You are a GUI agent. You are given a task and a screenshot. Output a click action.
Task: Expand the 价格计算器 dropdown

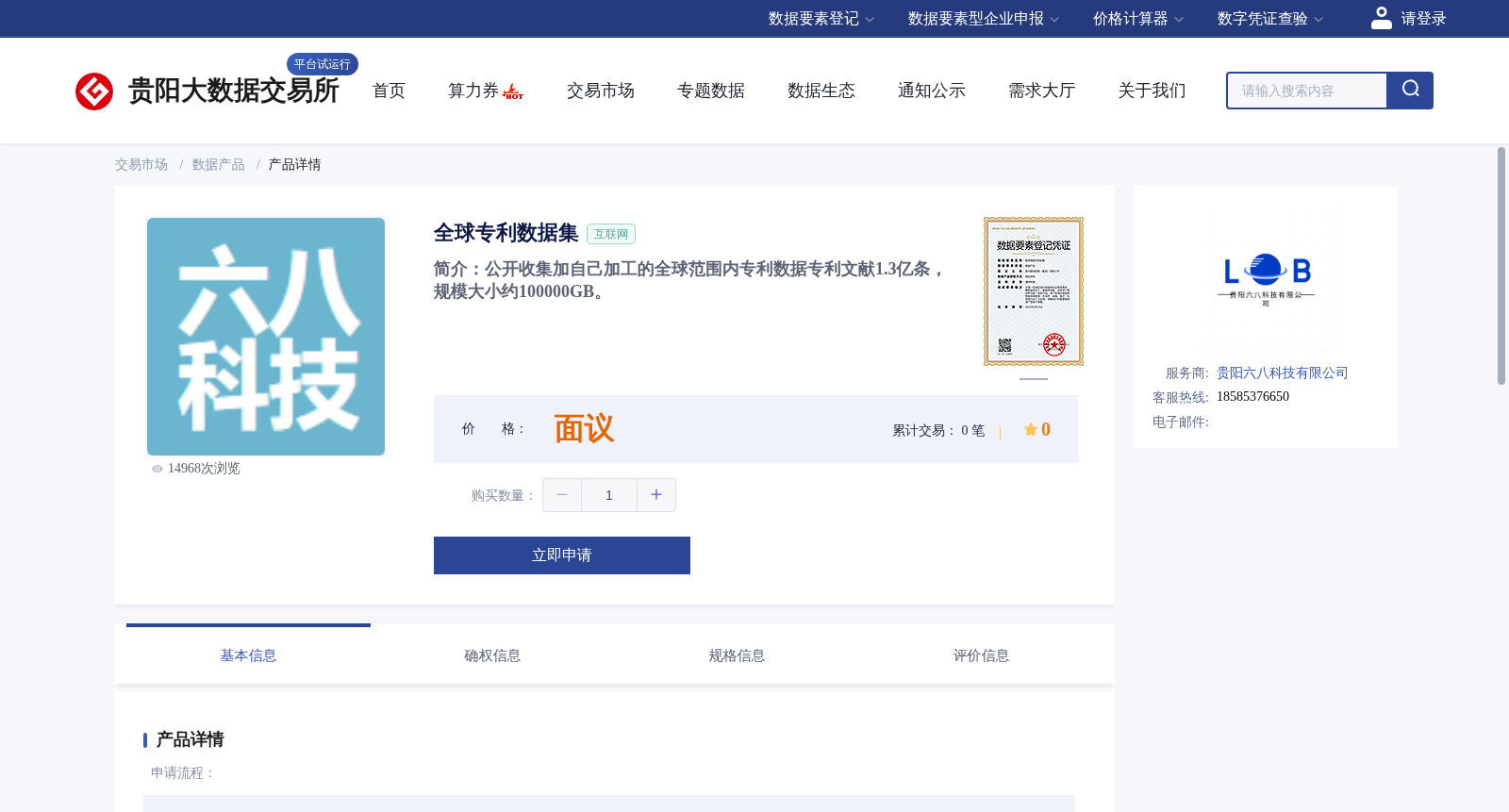point(1138,19)
